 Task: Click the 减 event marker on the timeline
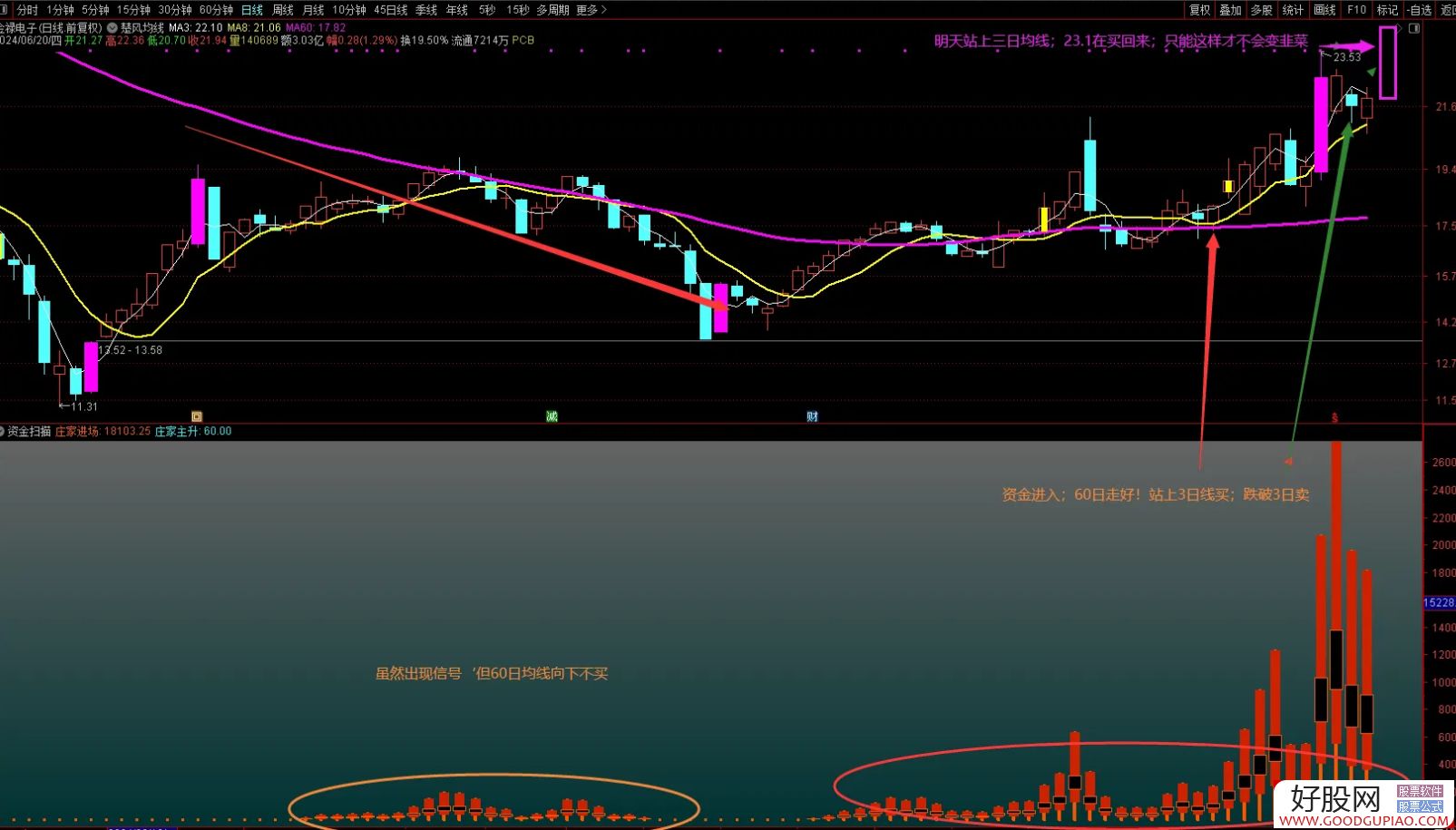tap(552, 416)
